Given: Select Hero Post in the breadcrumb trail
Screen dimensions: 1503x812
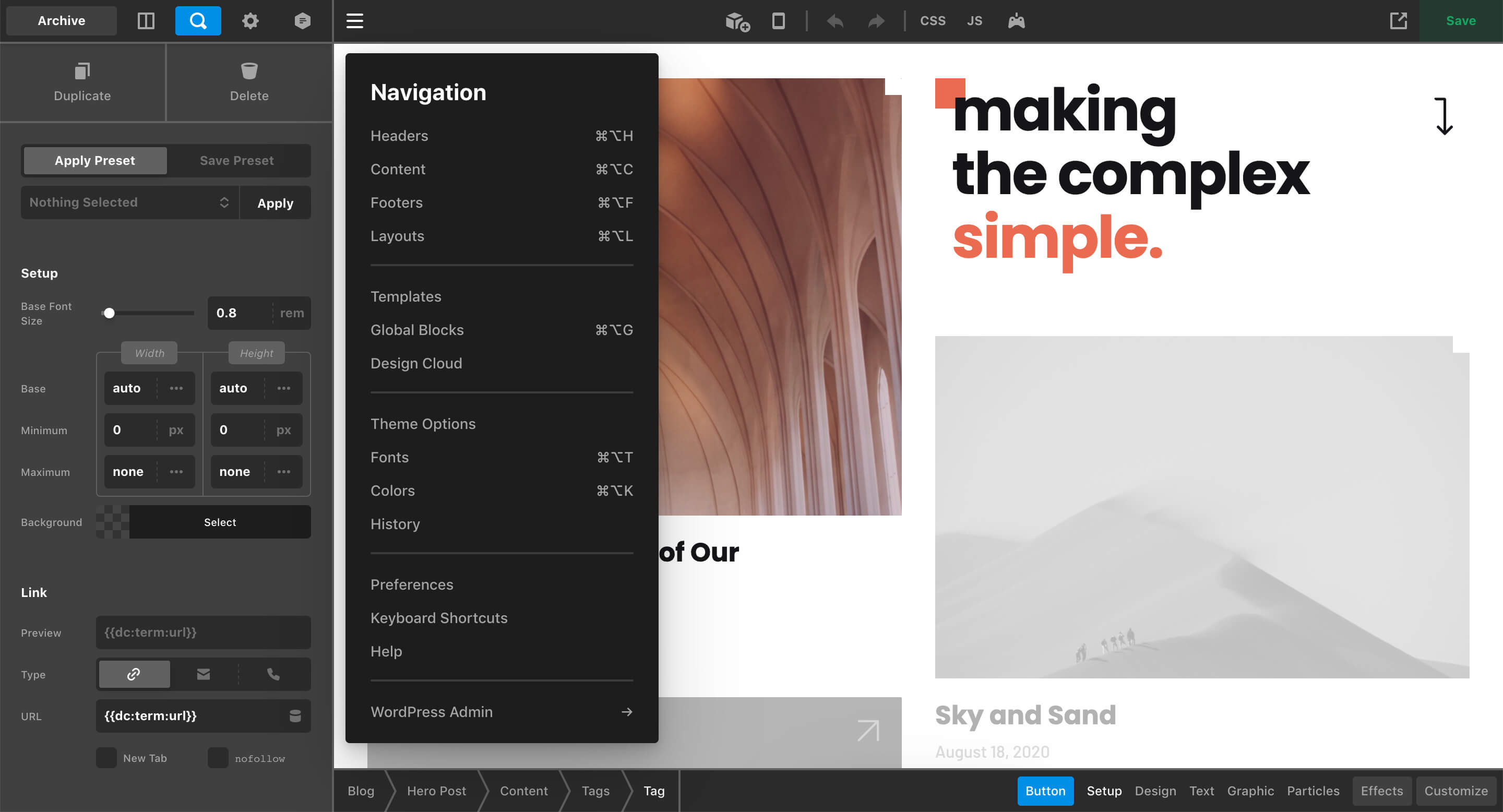Looking at the screenshot, I should (x=436, y=791).
